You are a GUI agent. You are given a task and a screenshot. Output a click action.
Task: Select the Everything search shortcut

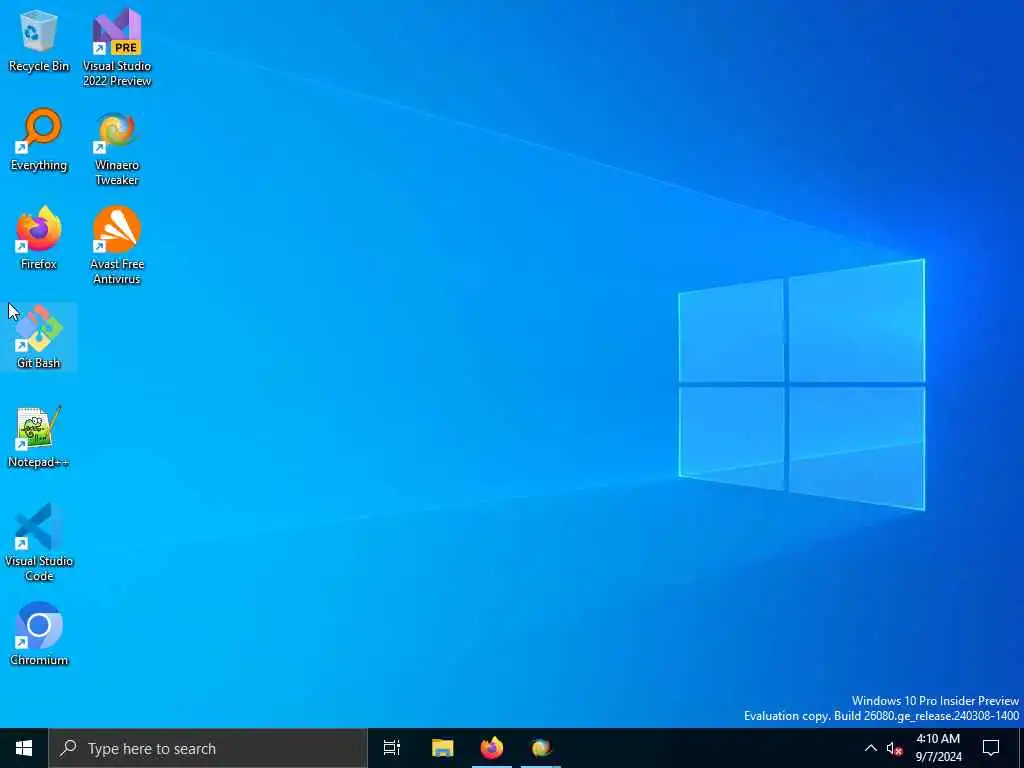(39, 140)
